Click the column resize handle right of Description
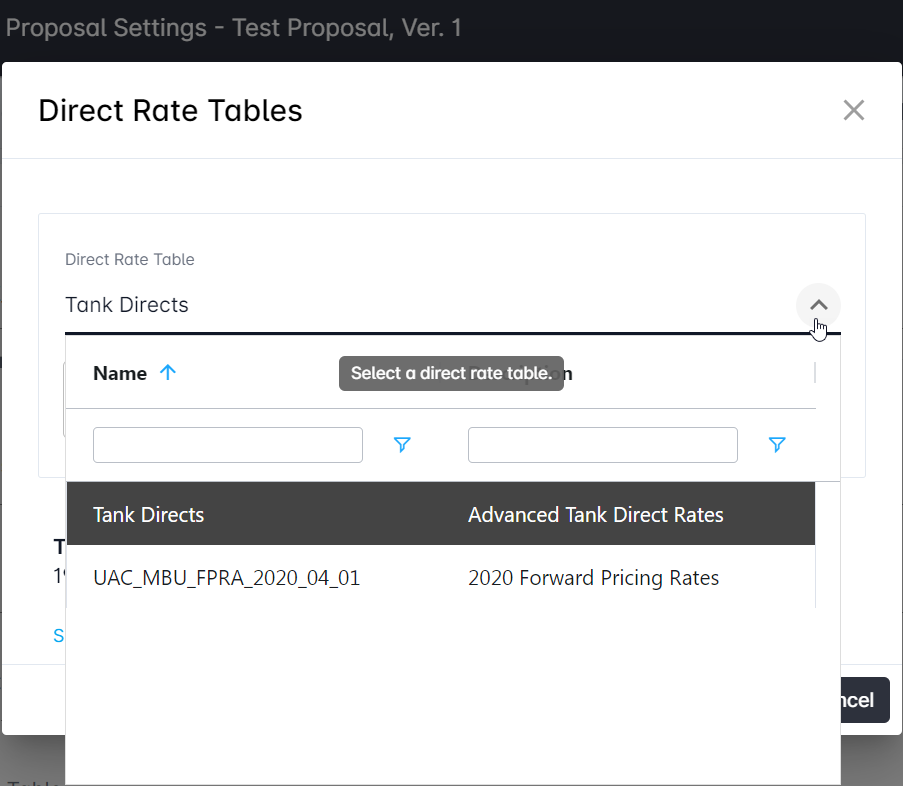 point(815,373)
